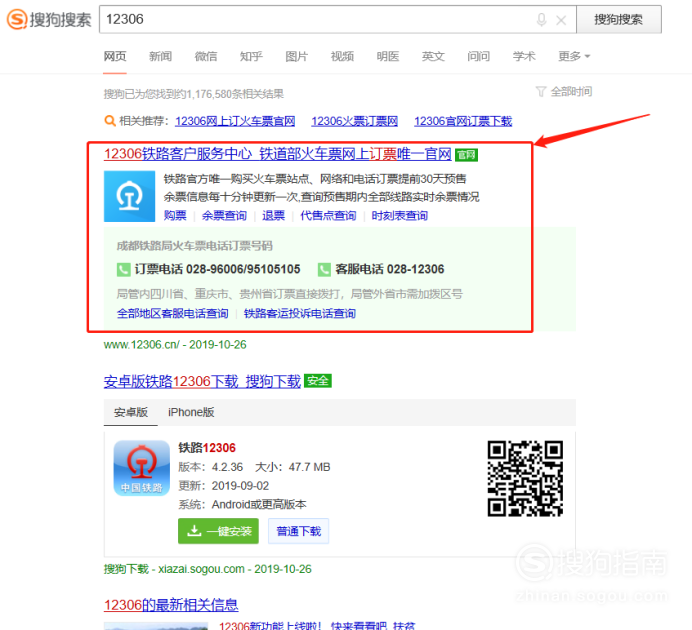Click the text 订票电话 028-96006/95105105

(x=218, y=269)
